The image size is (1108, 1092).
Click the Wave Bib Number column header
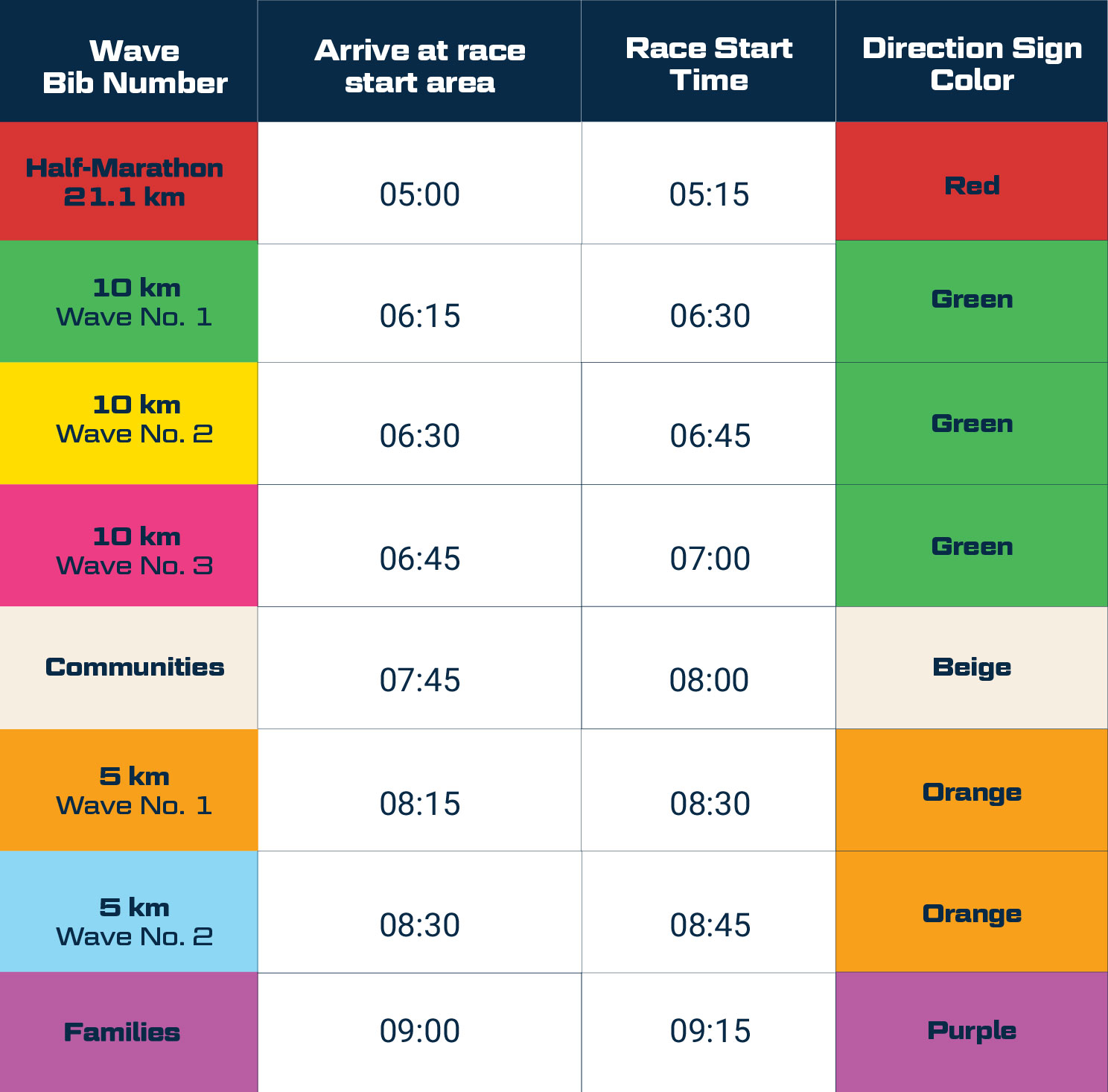[x=134, y=66]
